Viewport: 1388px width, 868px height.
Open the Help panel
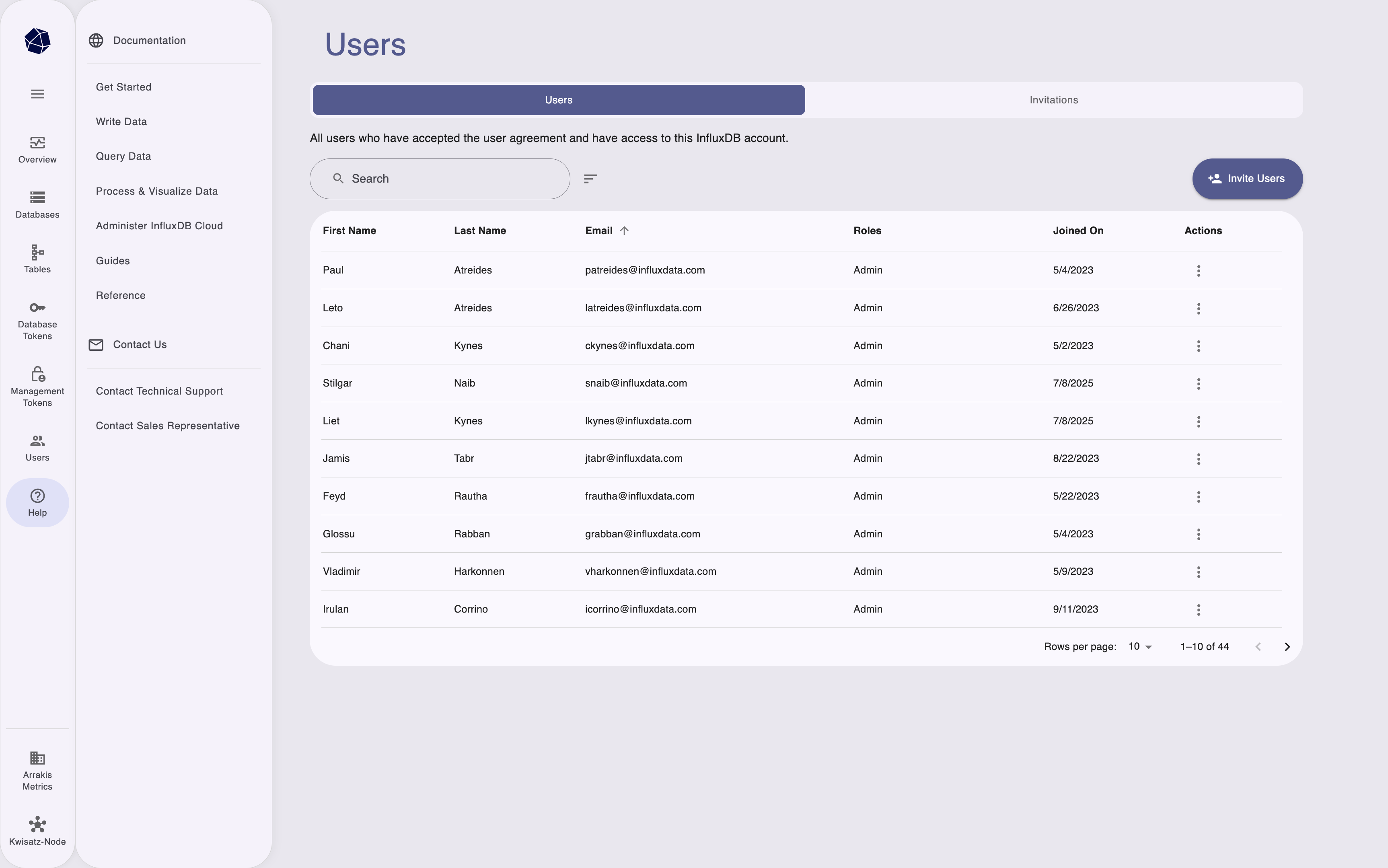(37, 502)
